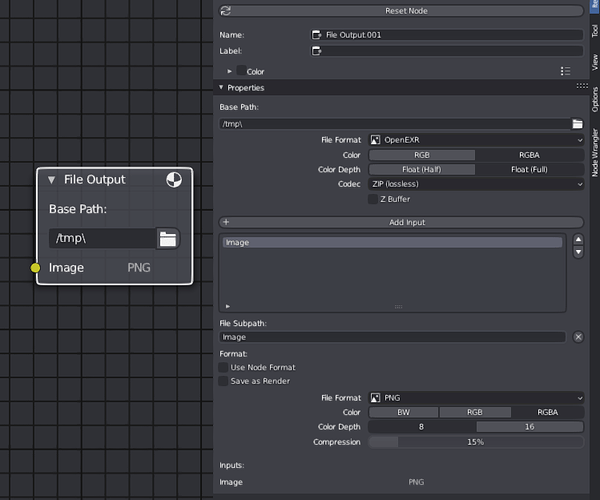600x500 pixels.
Task: Open Color presets list icon
Action: (565, 71)
